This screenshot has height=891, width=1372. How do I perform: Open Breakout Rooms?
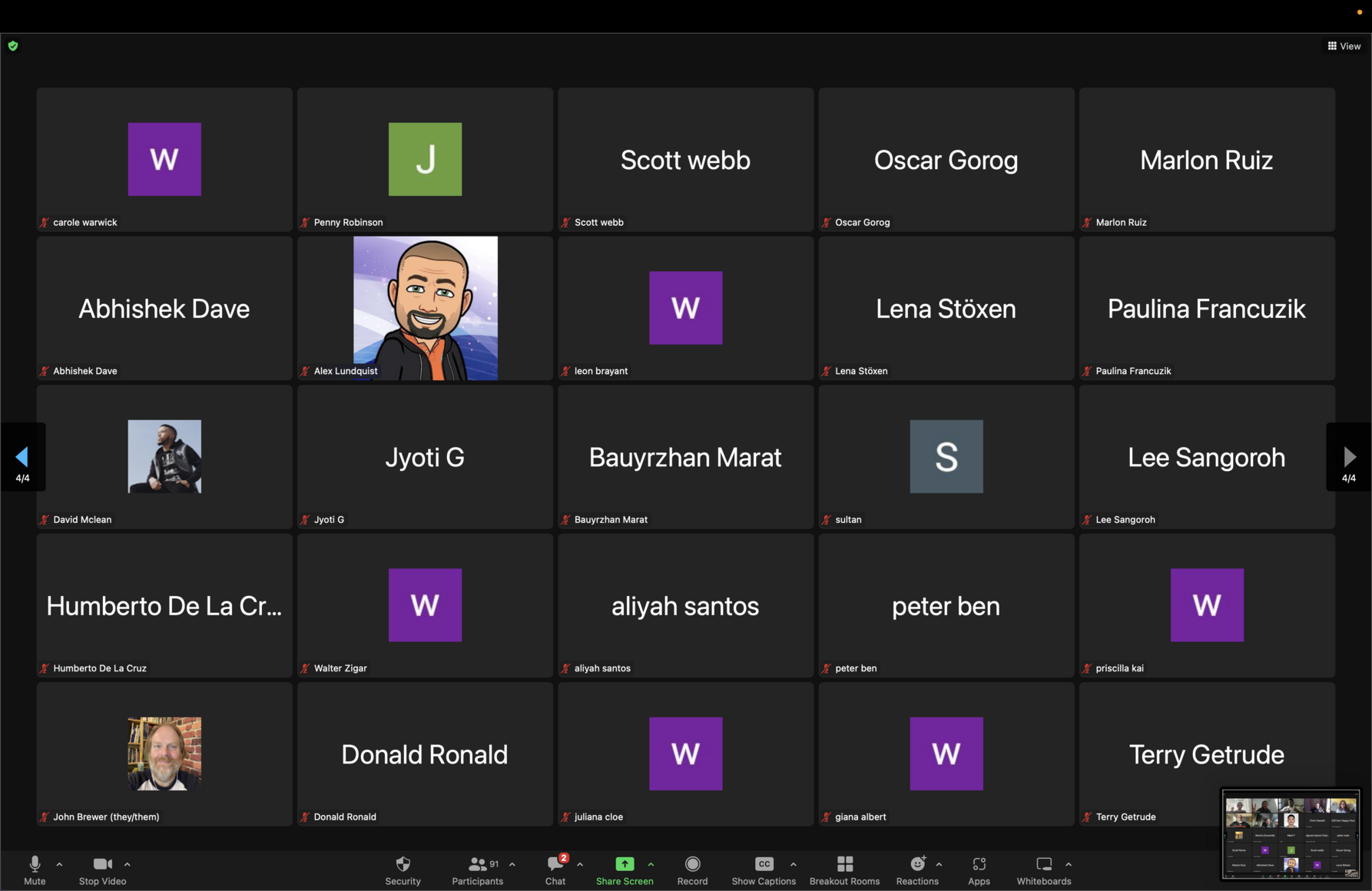point(844,870)
